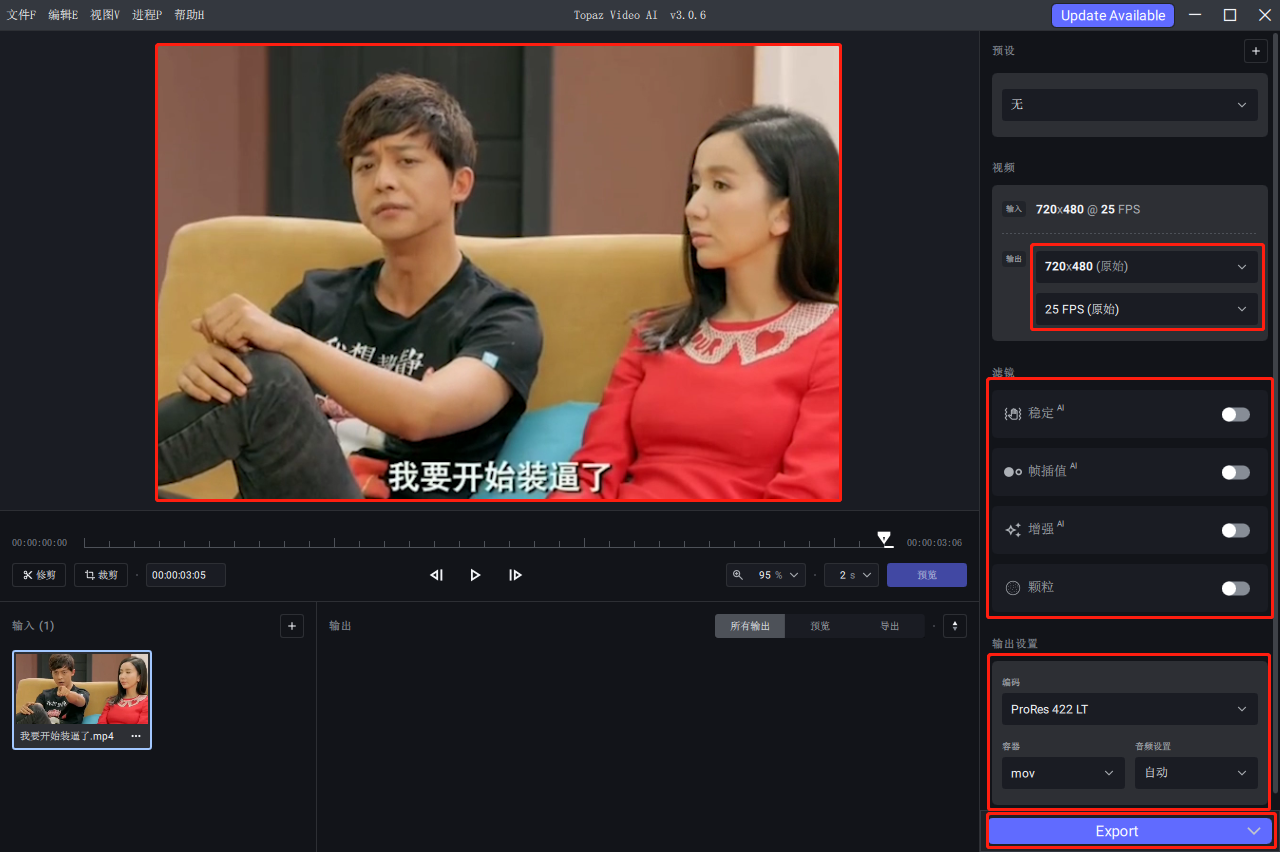The width and height of the screenshot is (1280, 852).
Task: Play the video preview
Action: click(x=476, y=575)
